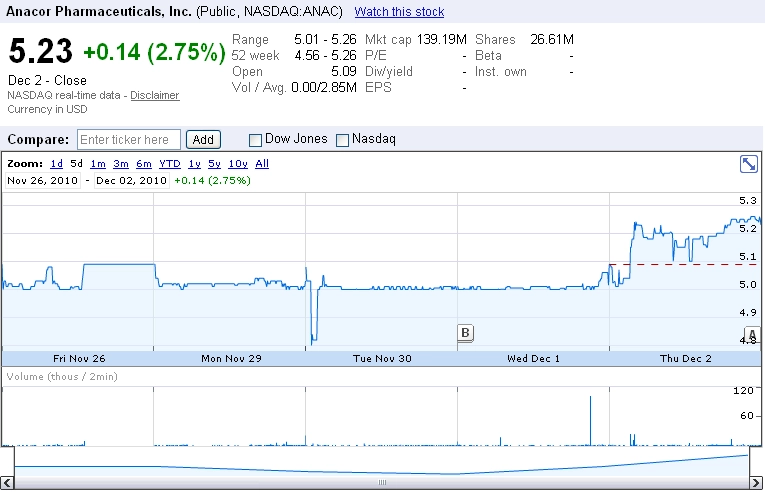This screenshot has width=765, height=492.
Task: Click the Nov 26, 2010 start date field
Action: tap(43, 181)
